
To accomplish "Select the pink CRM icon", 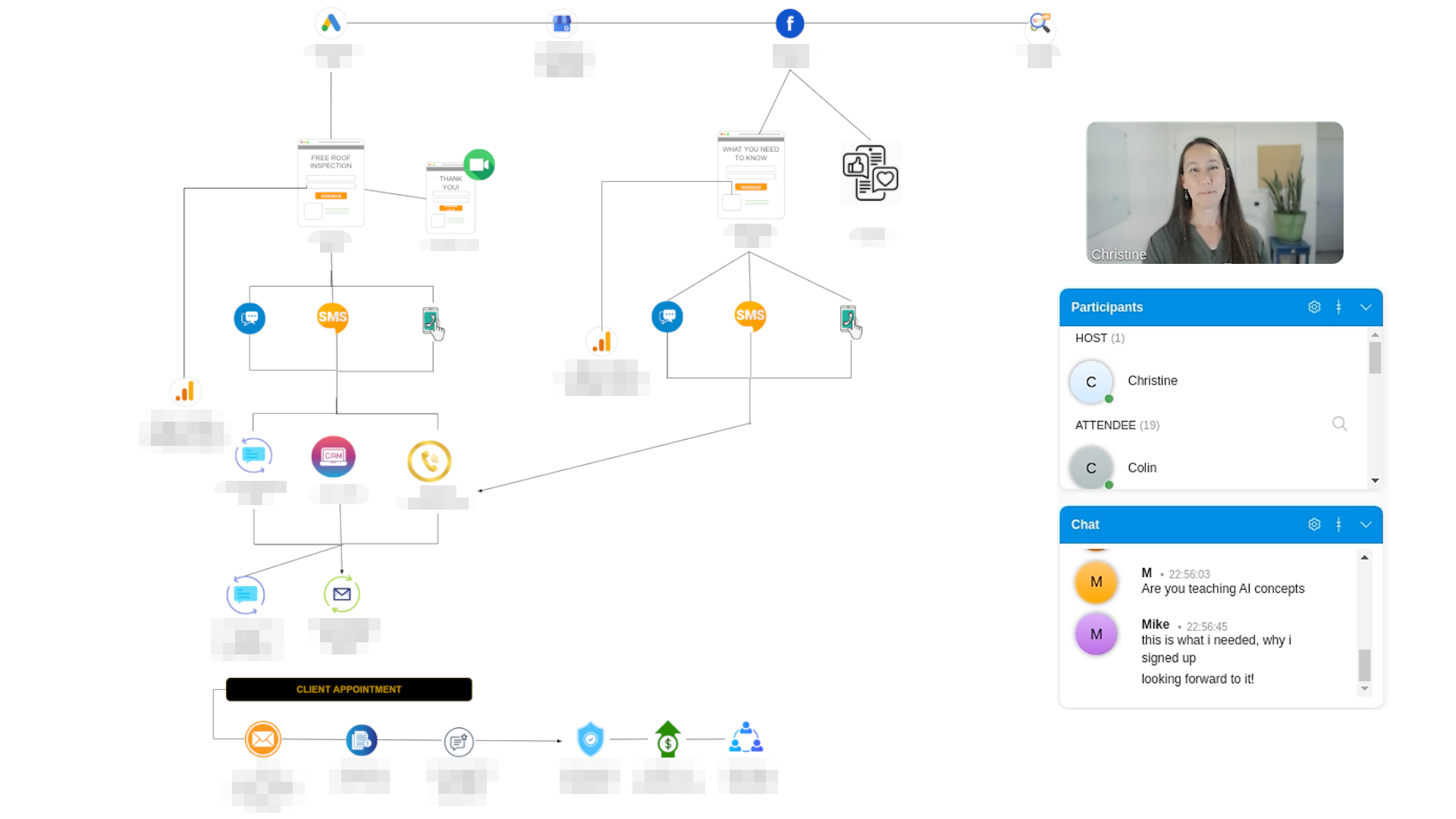I will click(333, 457).
